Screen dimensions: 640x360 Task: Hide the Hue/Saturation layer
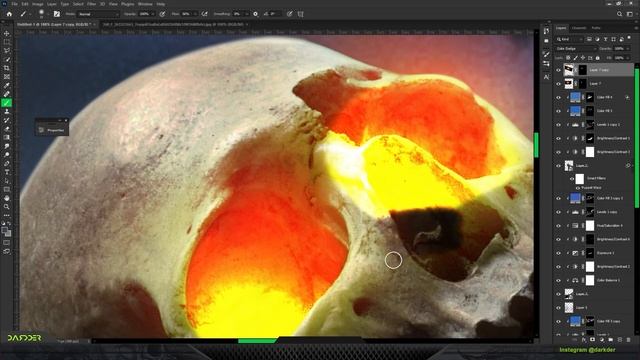coord(558,226)
